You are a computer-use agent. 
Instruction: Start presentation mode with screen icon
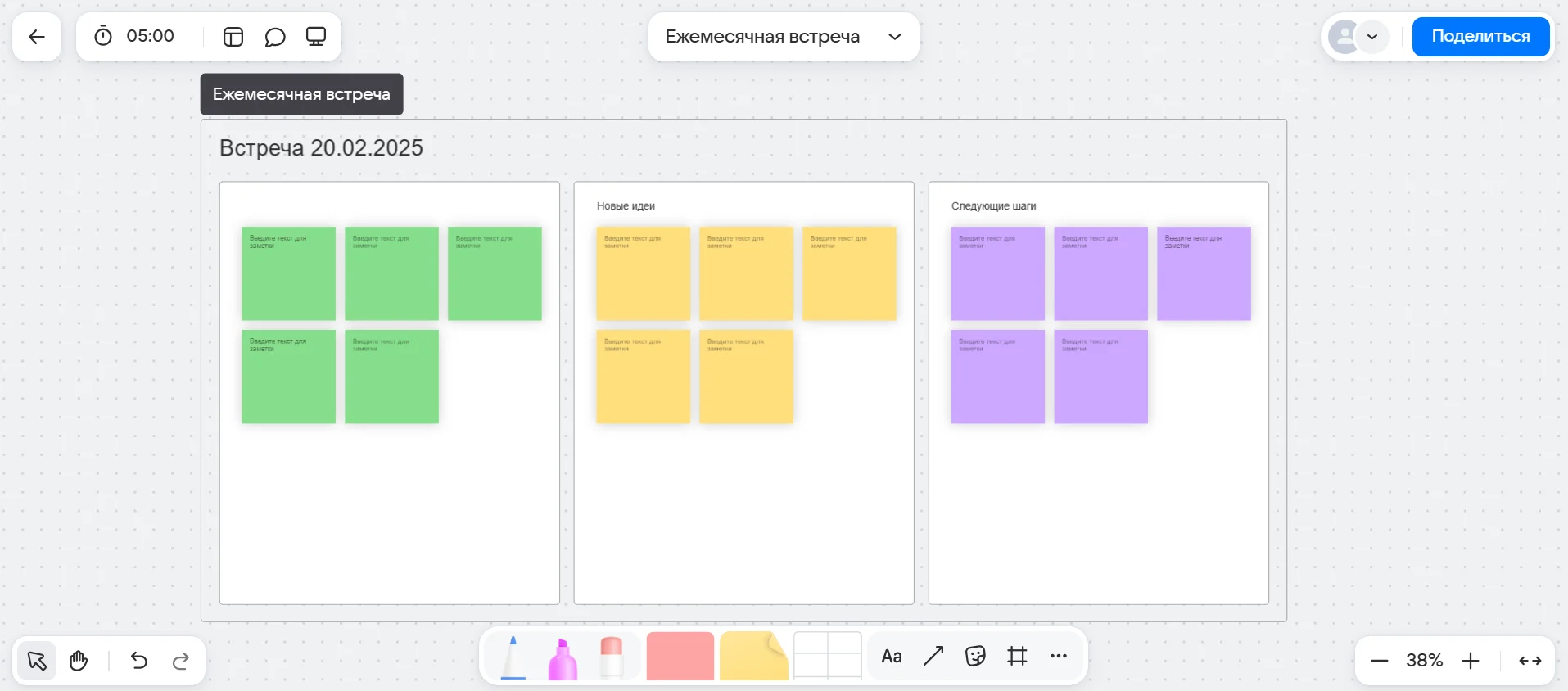[316, 37]
